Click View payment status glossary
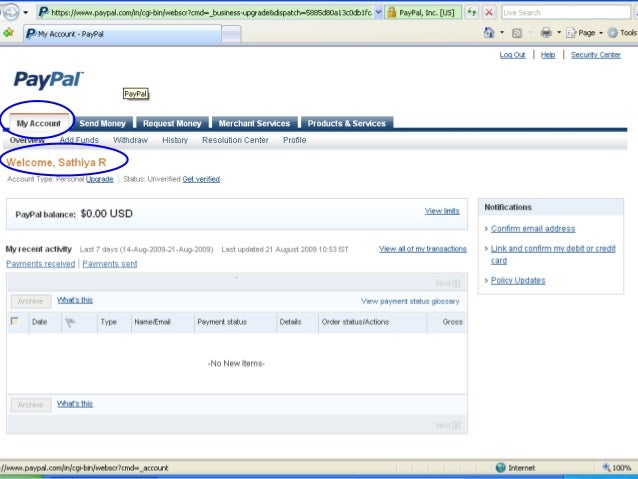 pyautogui.click(x=410, y=301)
